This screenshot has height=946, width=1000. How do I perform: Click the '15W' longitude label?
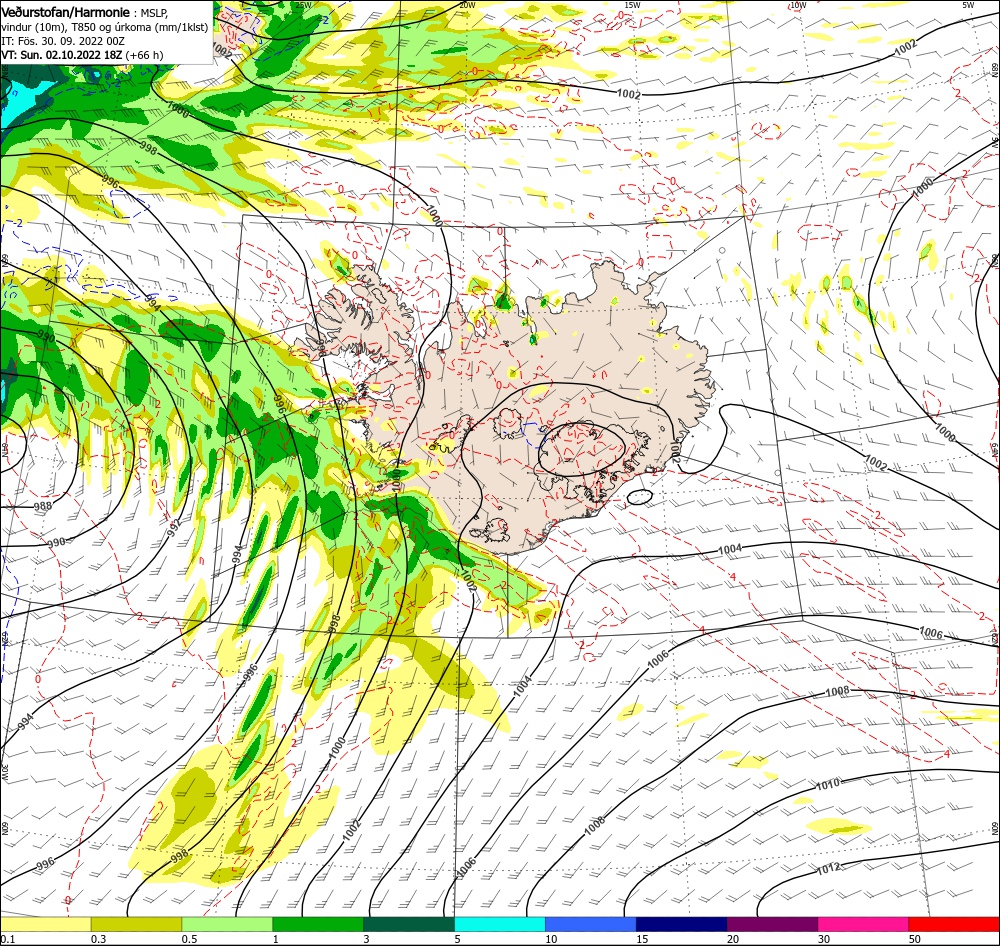pyautogui.click(x=632, y=5)
